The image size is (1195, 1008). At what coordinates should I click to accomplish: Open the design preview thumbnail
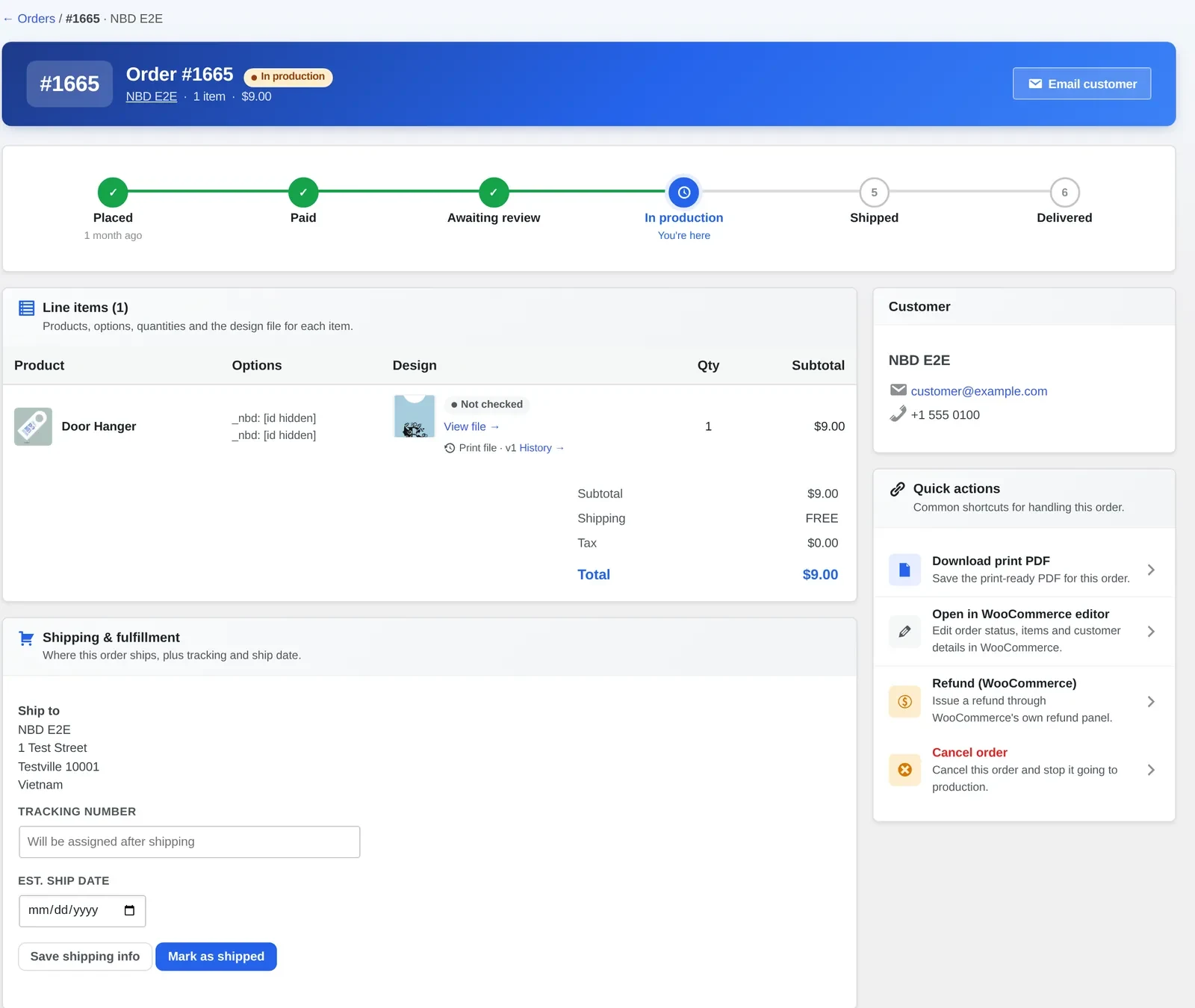pyautogui.click(x=415, y=417)
